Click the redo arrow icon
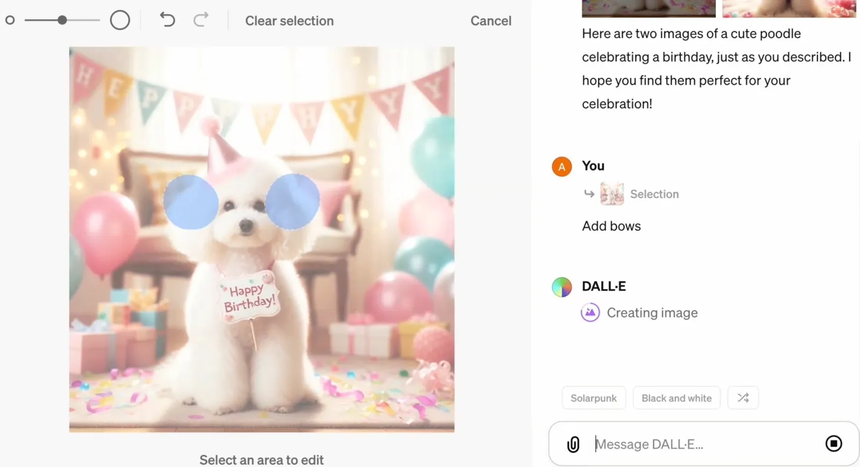This screenshot has width=860, height=467. click(201, 20)
